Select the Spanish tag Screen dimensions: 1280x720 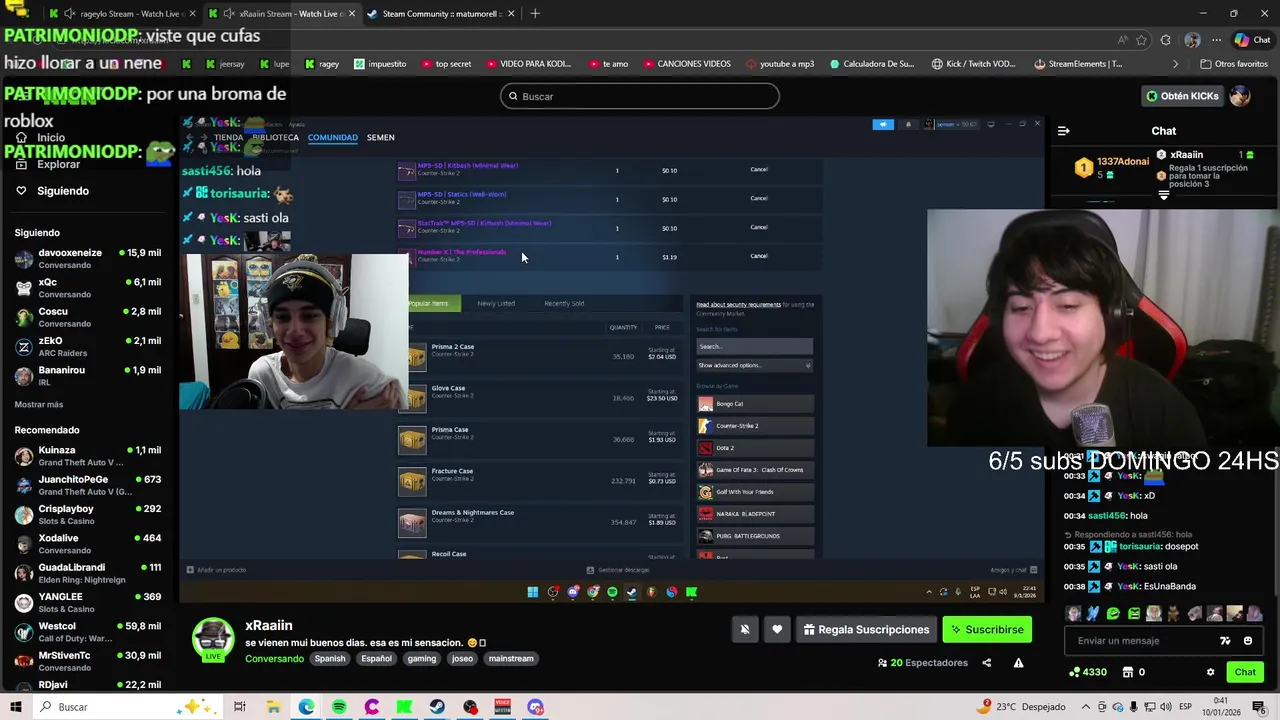[330, 659]
